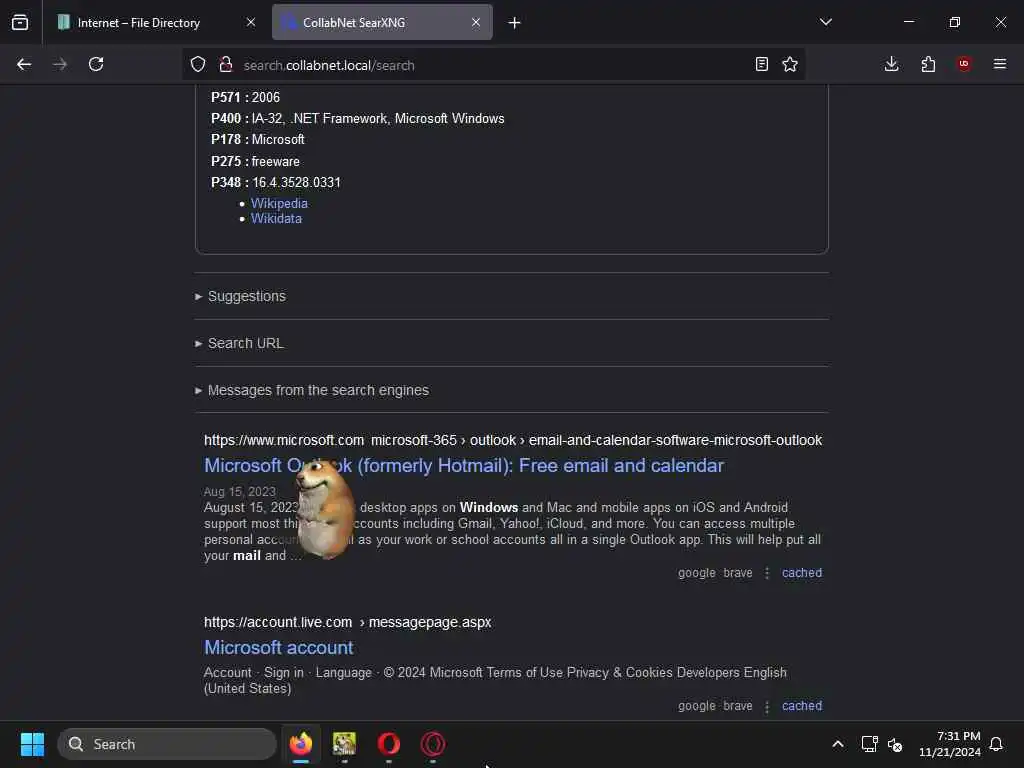List all tabs dropdown arrow
1024x768 pixels.
coord(825,22)
